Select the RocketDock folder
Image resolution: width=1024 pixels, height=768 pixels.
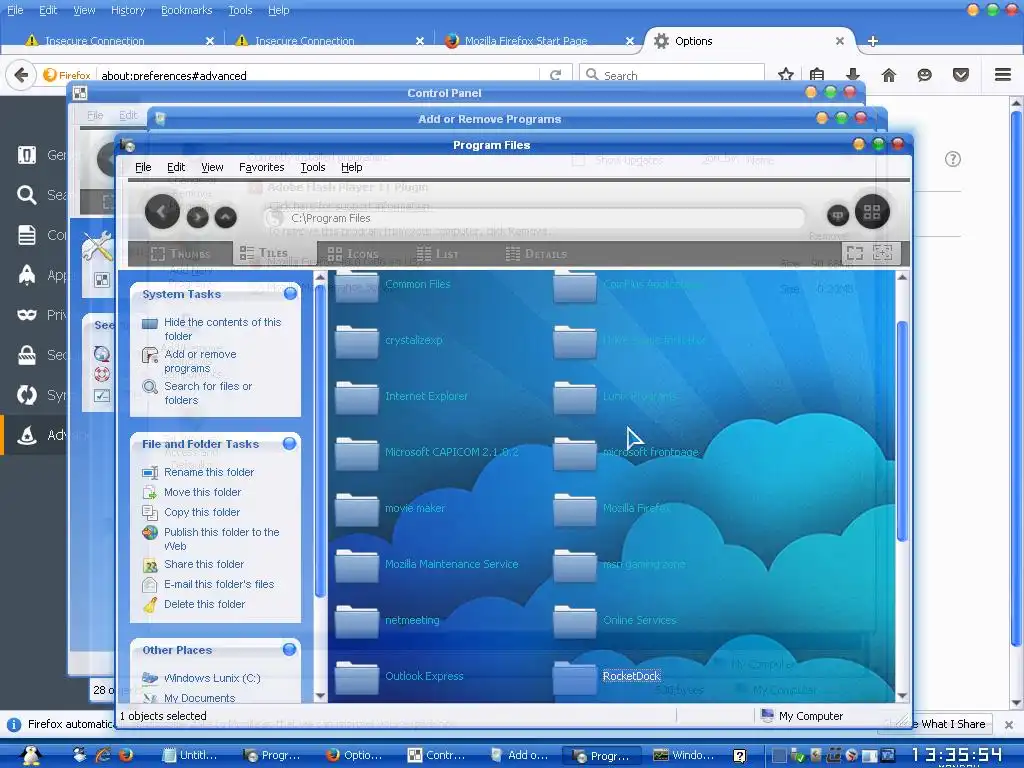607,677
